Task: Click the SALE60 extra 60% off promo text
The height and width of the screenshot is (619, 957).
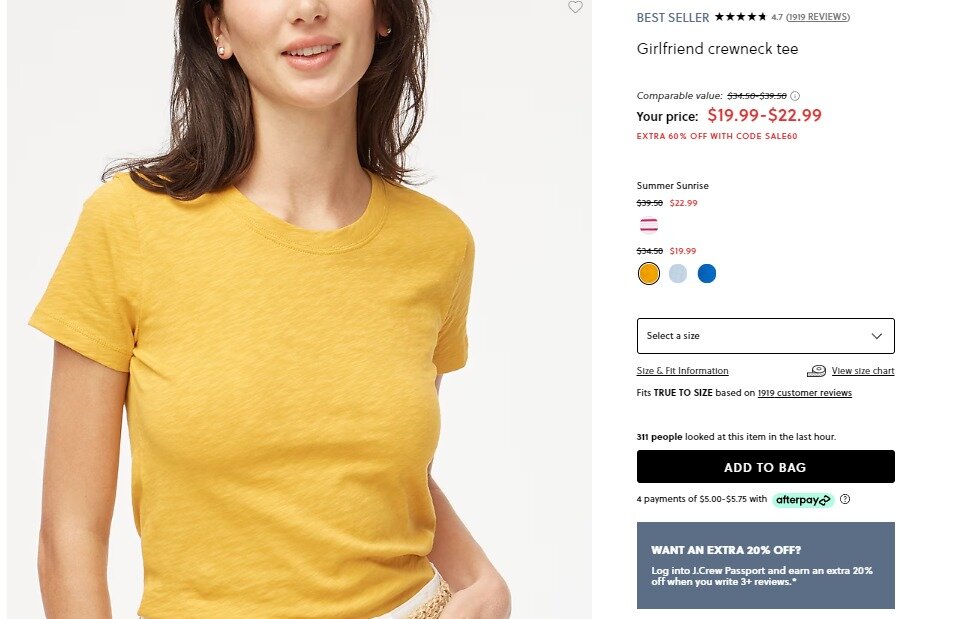Action: click(717, 136)
